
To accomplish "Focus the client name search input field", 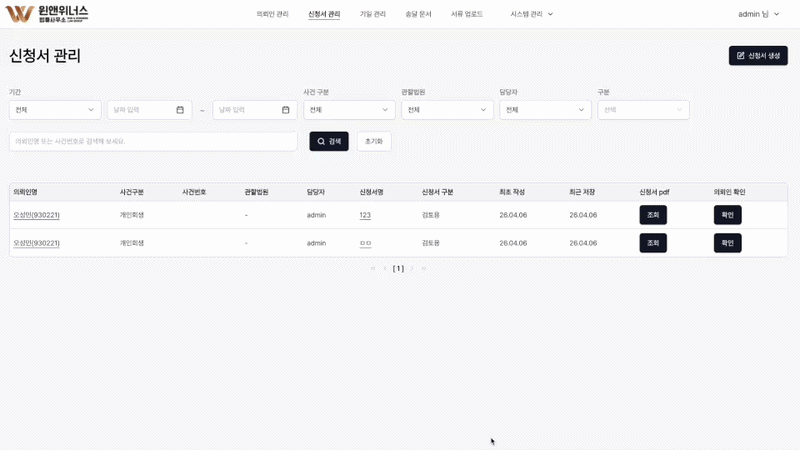I will [153, 142].
